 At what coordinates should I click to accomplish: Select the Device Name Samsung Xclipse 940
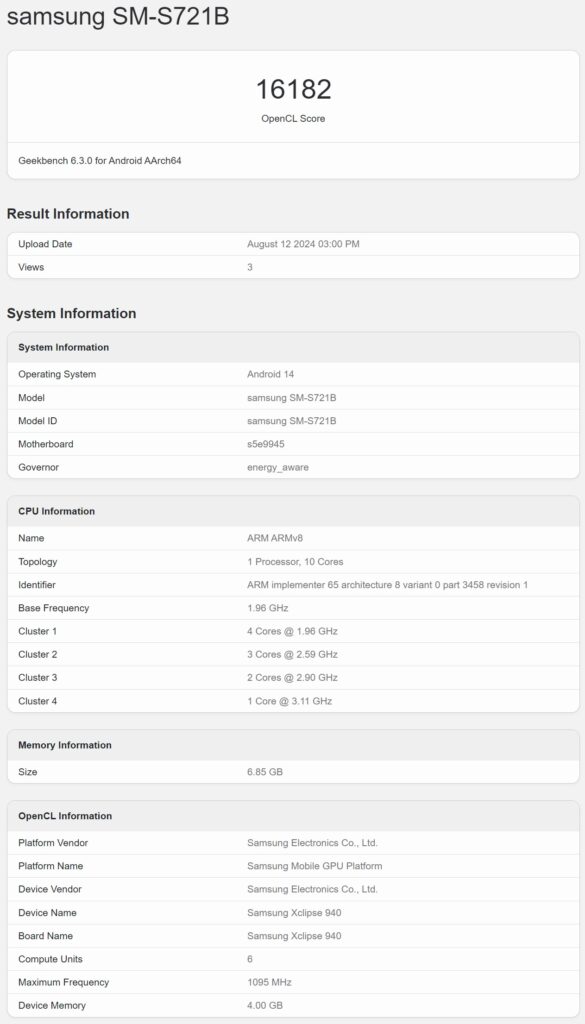pyautogui.click(x=294, y=913)
